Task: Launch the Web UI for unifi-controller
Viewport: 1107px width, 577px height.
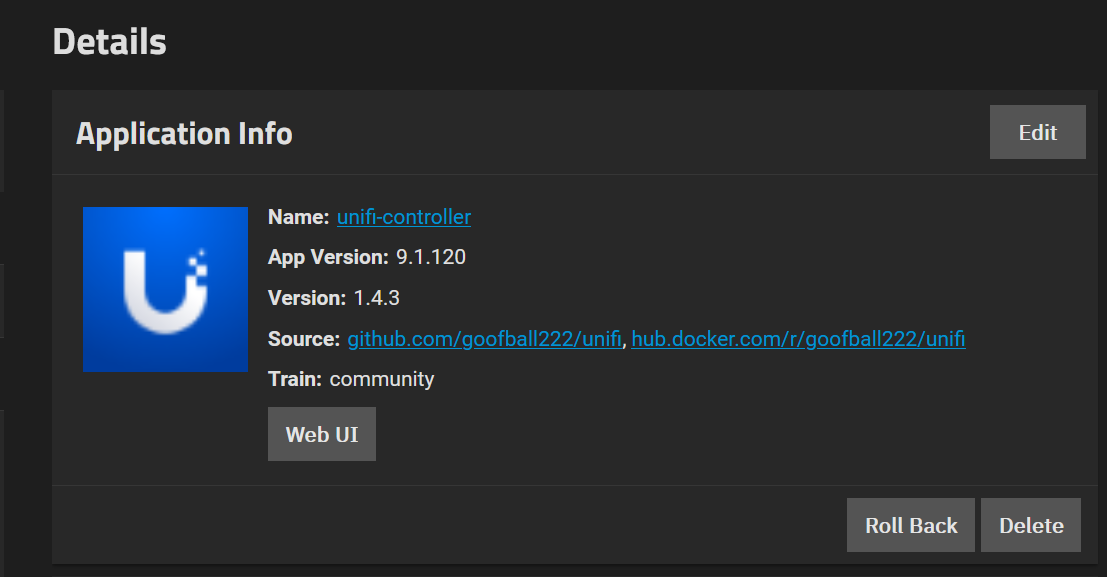Action: tap(322, 434)
